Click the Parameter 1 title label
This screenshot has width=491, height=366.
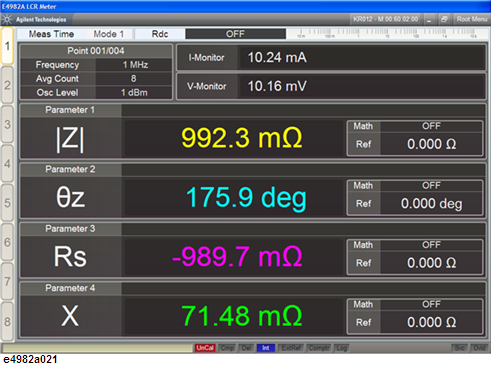coord(70,110)
